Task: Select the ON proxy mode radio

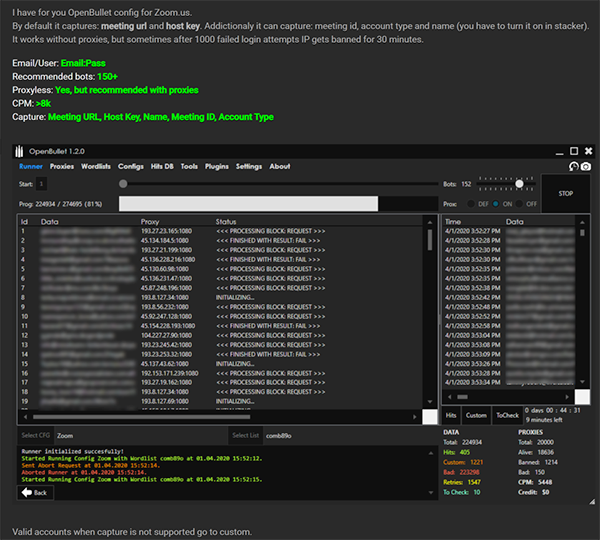Action: coord(496,204)
